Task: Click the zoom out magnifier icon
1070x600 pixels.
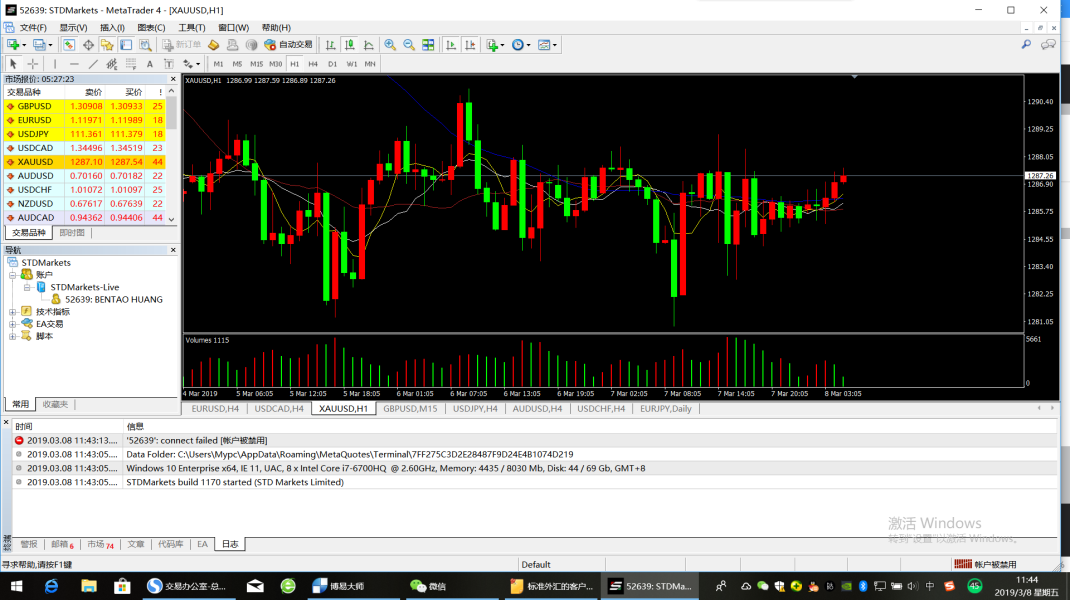Action: [408, 45]
